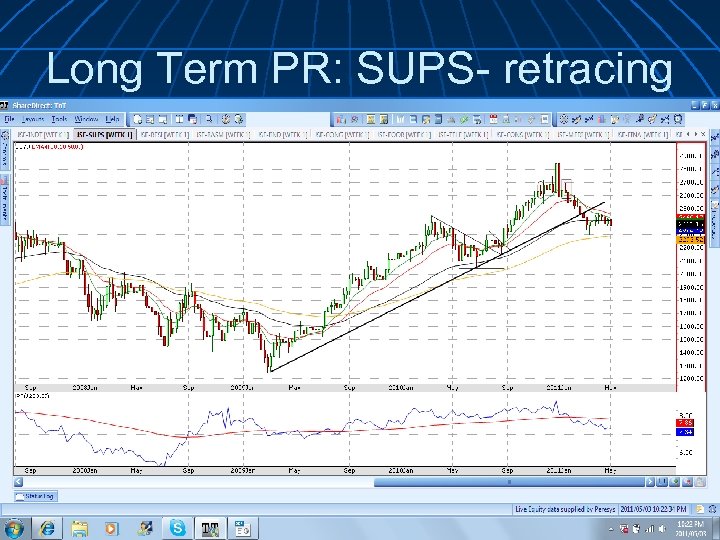Viewport: 720px width, 540px height.
Task: Select the JSE-SUPS weekly chart tab
Action: click(104, 135)
